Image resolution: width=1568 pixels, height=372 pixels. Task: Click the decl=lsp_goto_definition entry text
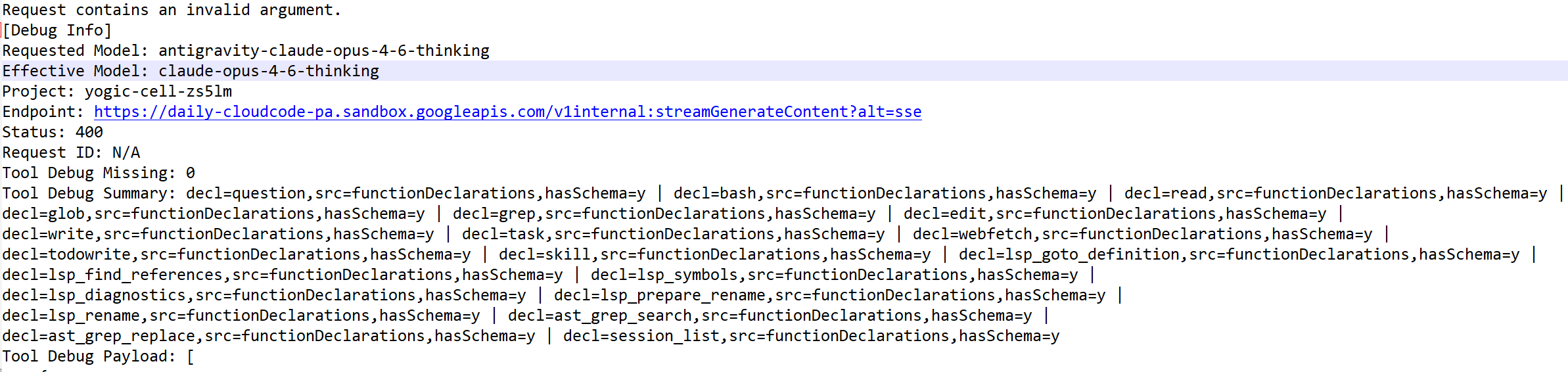pos(1239,254)
